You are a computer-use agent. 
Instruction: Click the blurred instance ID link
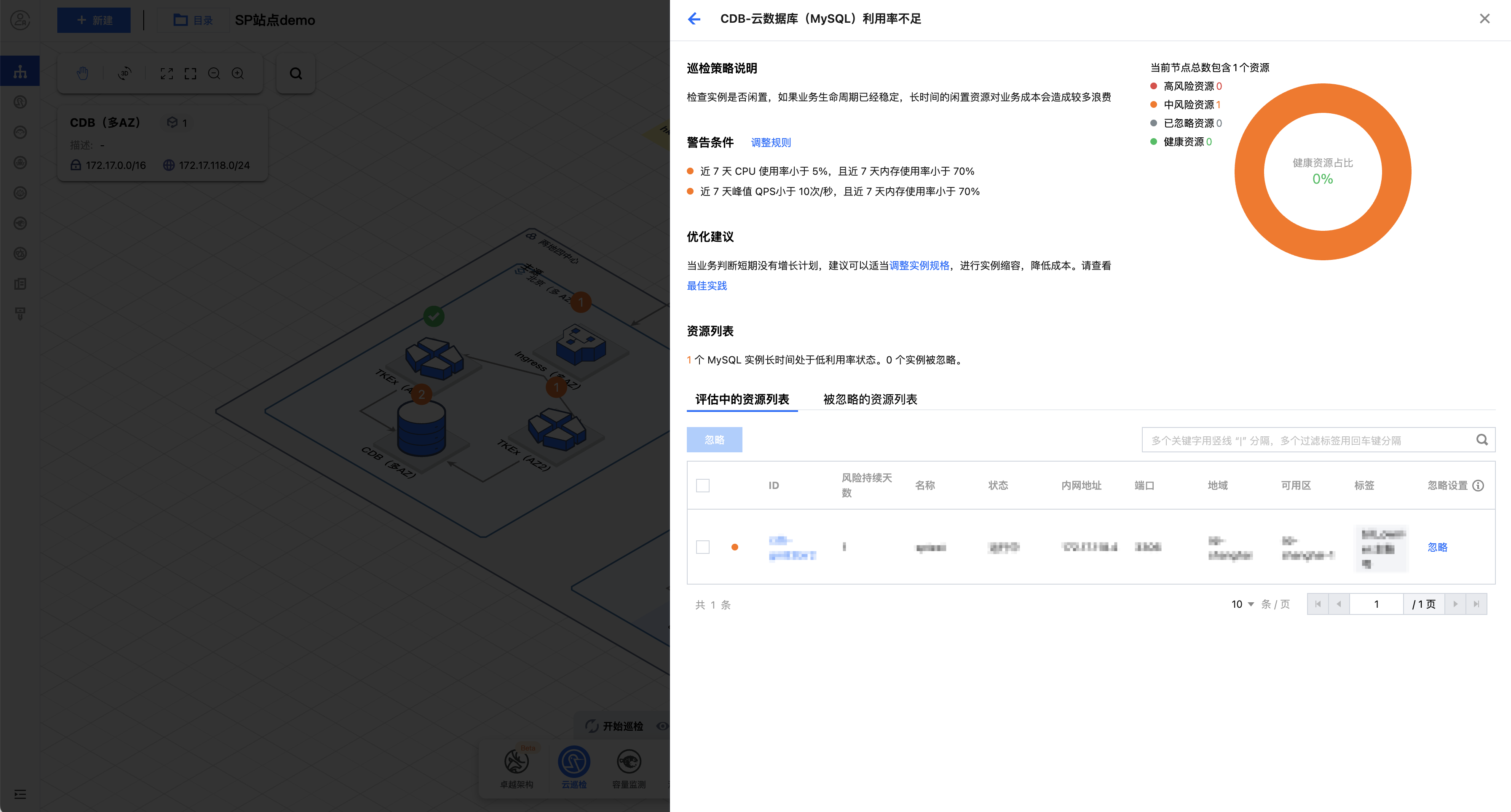(x=792, y=548)
